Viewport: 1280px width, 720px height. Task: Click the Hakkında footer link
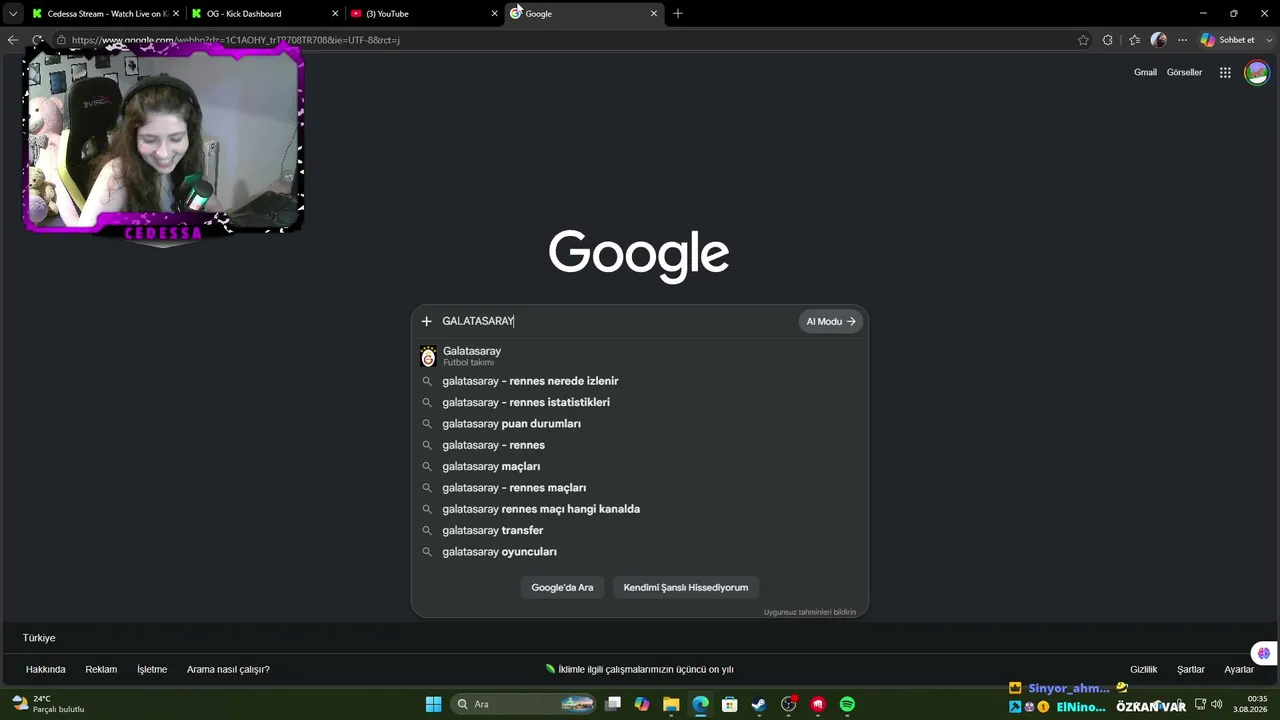pos(46,669)
